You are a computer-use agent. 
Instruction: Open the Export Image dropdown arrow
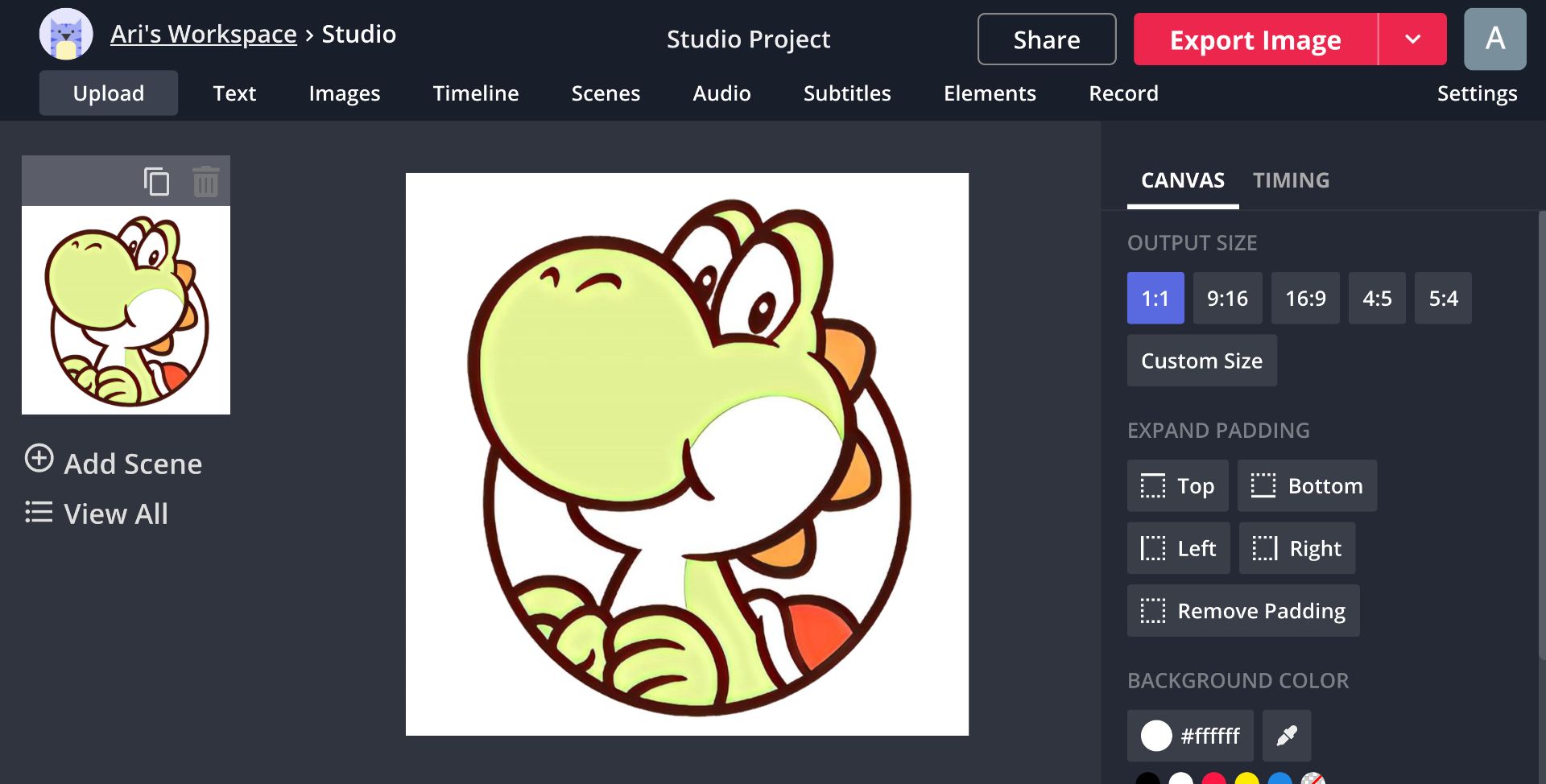(x=1412, y=39)
